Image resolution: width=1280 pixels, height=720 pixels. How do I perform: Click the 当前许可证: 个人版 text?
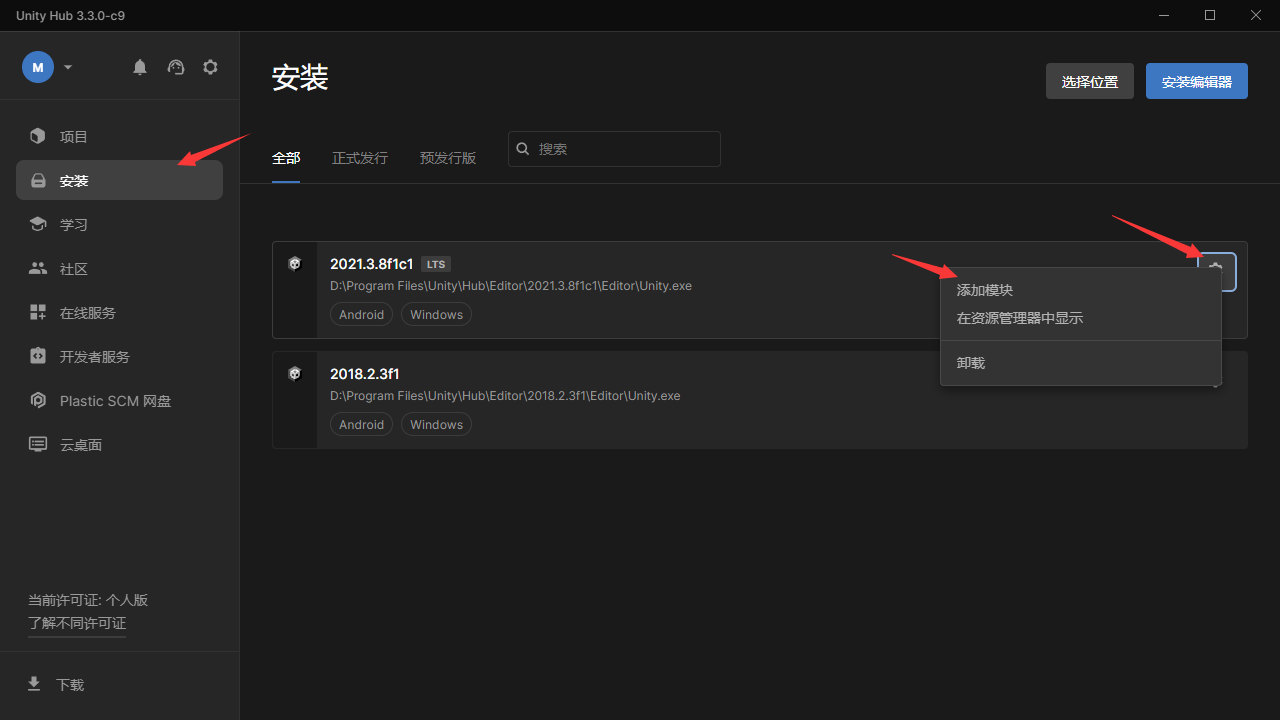coord(88,600)
